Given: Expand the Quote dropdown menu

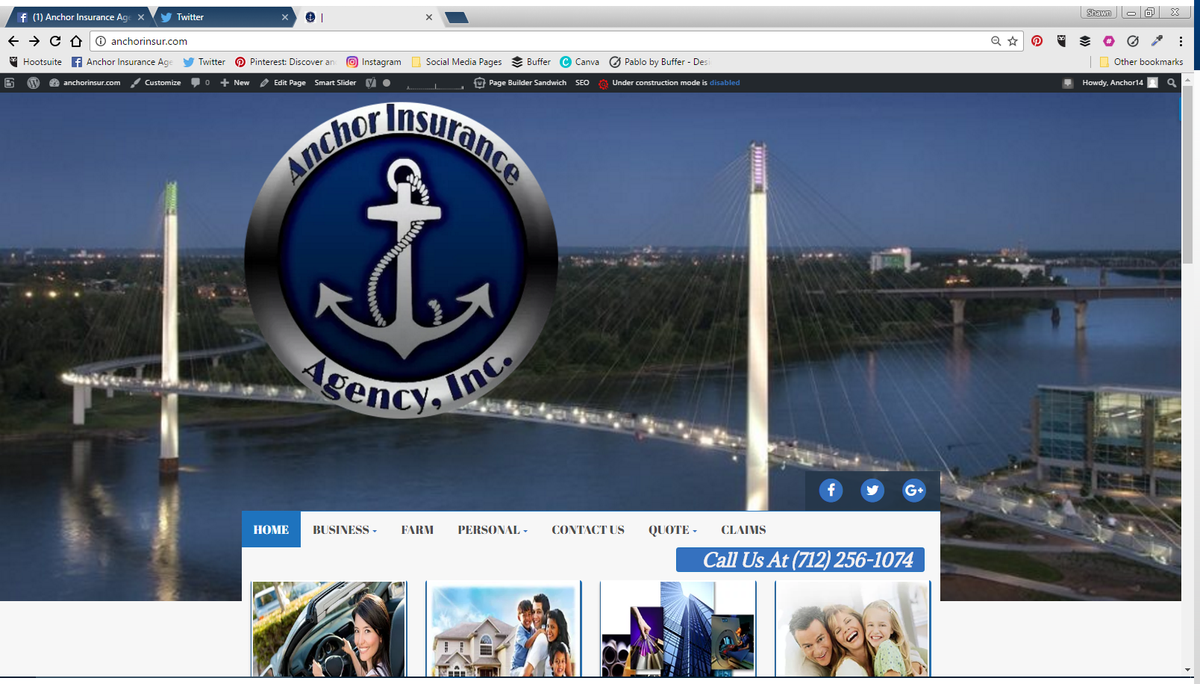Looking at the screenshot, I should pos(673,530).
